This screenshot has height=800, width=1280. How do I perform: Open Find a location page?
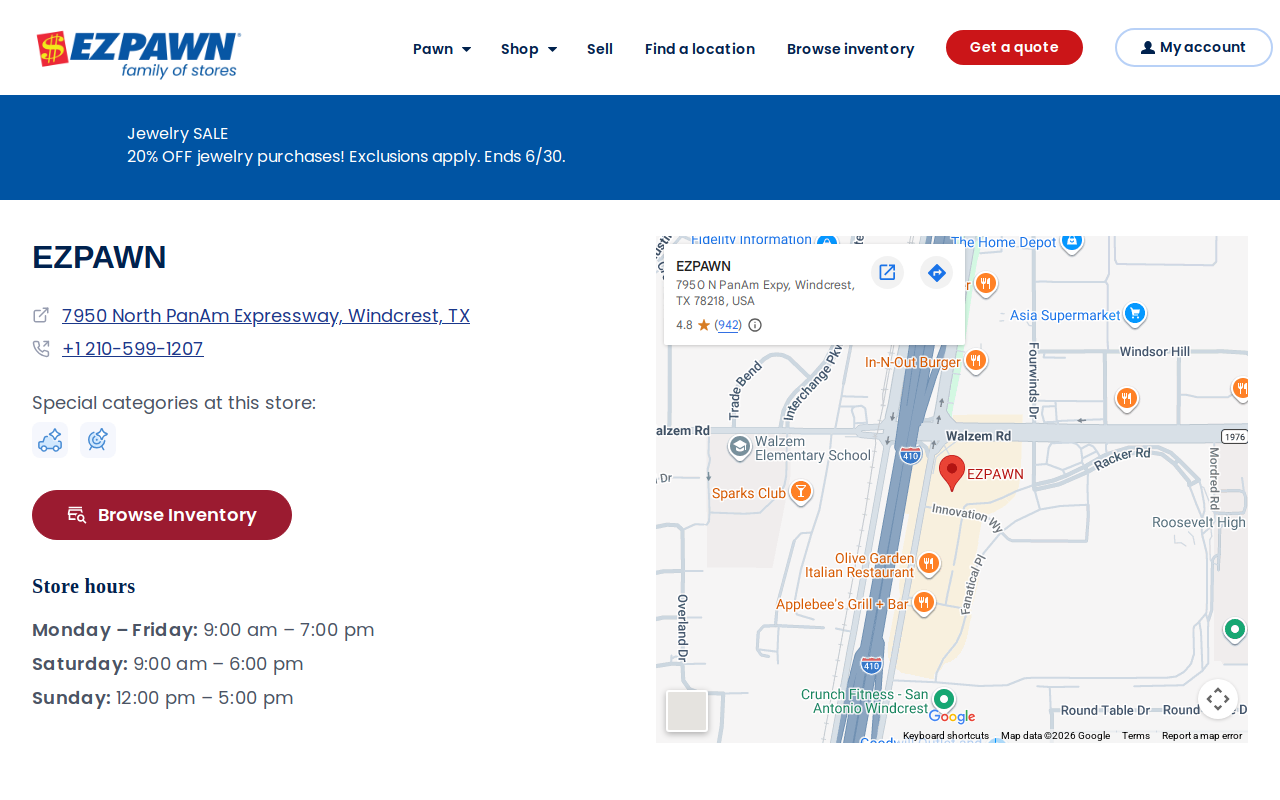(700, 49)
